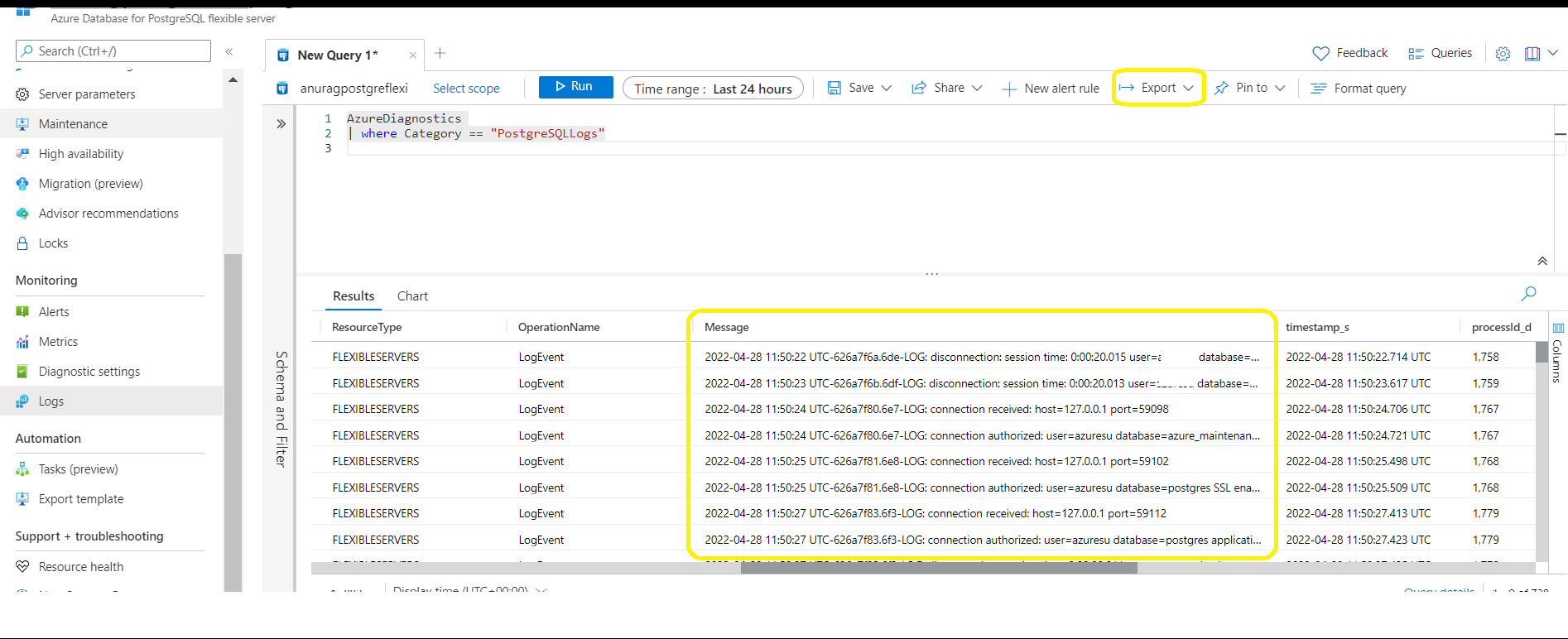Click processId value 1,758
The image size is (1568, 639).
[x=1485, y=357]
